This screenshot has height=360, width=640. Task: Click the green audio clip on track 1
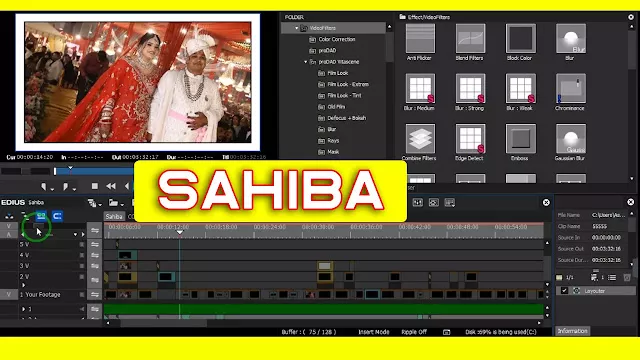(323, 309)
